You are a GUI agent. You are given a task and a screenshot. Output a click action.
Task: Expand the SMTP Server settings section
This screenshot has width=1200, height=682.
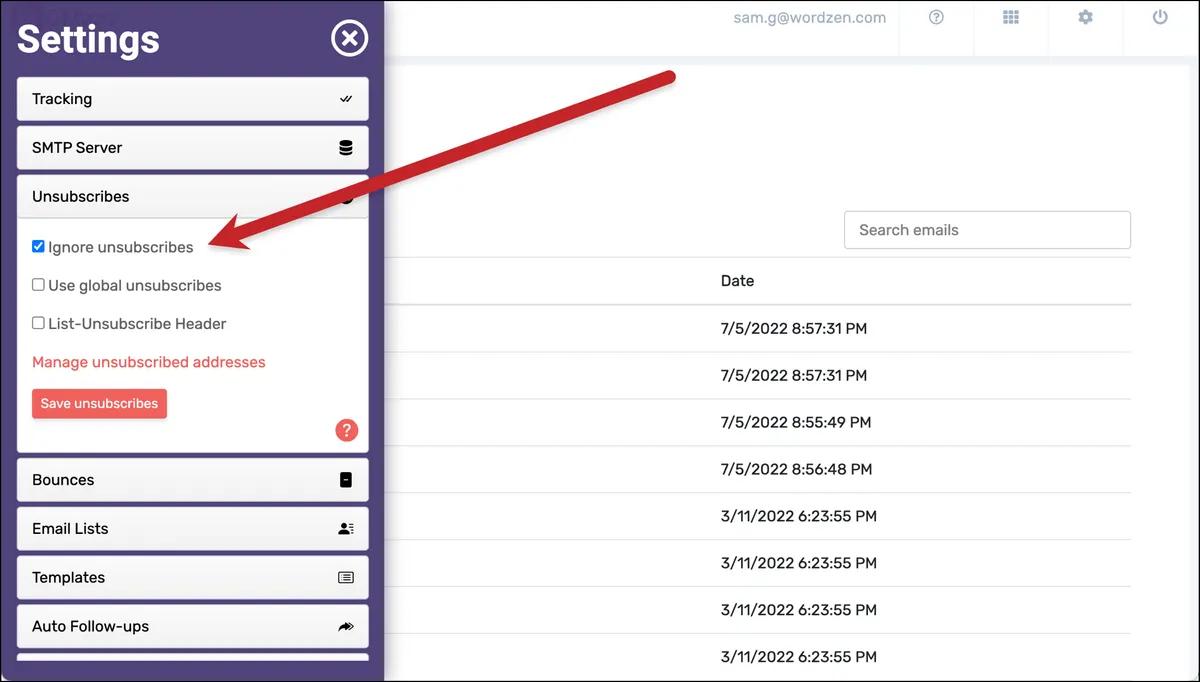coord(193,148)
